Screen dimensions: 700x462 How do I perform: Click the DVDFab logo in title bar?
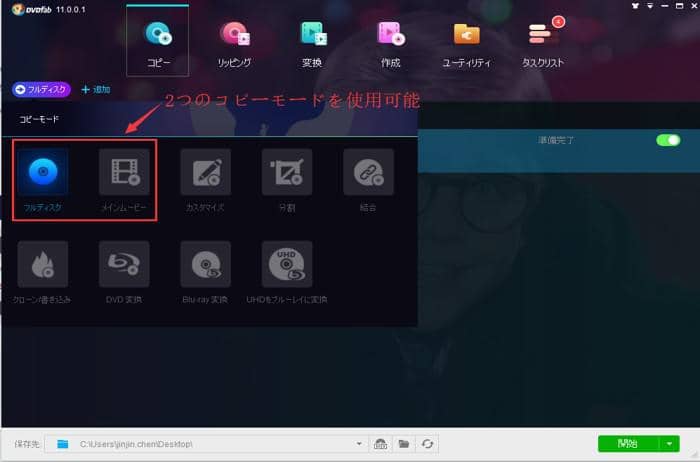pyautogui.click(x=32, y=9)
